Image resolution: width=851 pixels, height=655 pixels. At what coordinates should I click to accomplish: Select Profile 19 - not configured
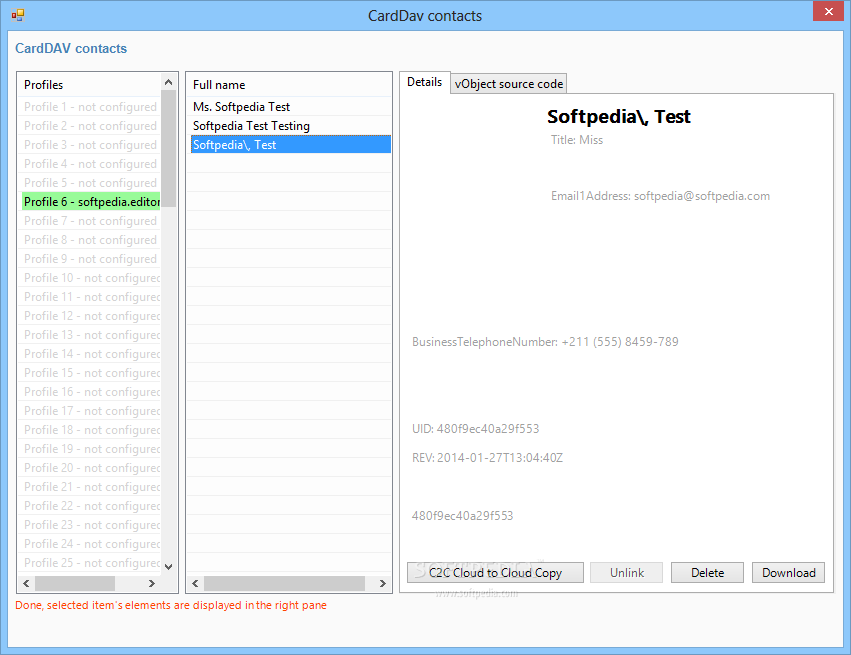tap(91, 449)
